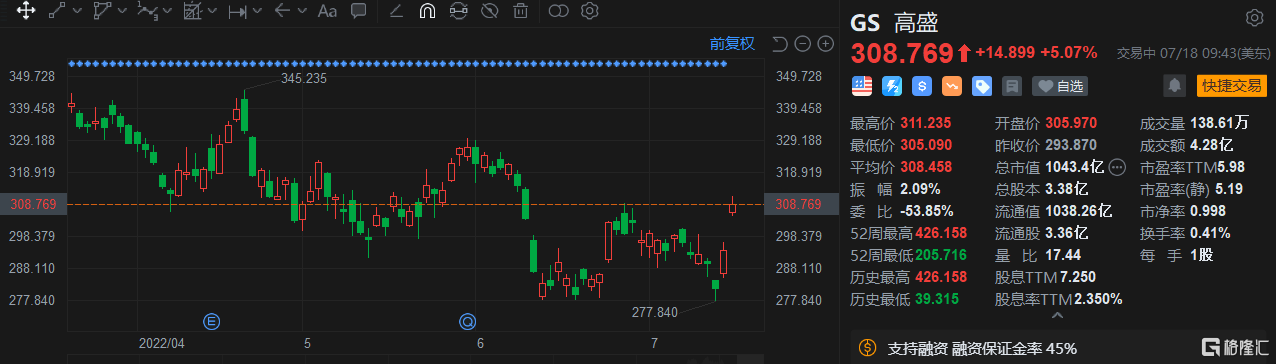The image size is (1276, 364).
Task: Click the 昨收价 293.870 value
Action: coord(1070,146)
